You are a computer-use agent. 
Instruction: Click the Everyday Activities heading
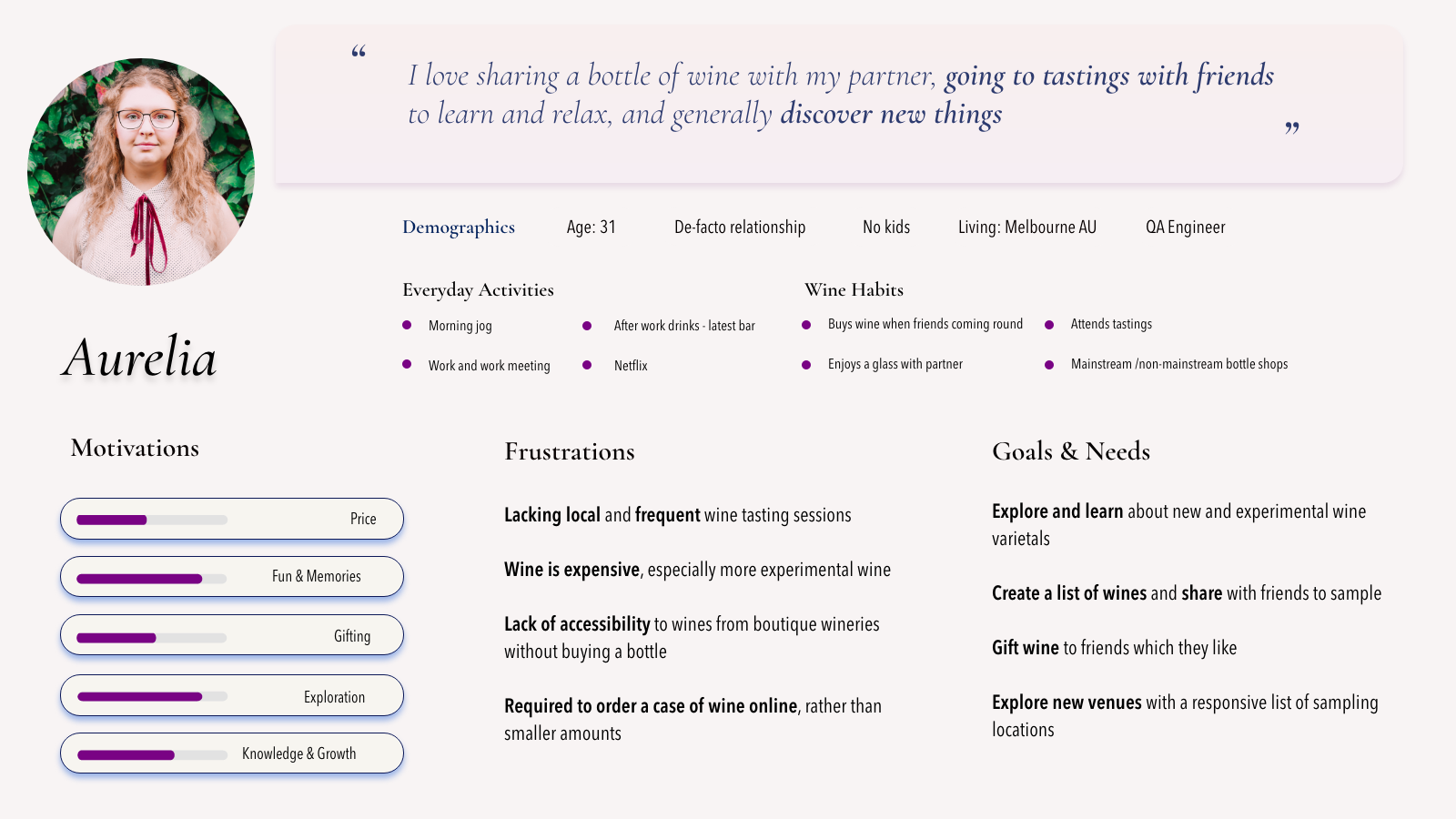[478, 290]
